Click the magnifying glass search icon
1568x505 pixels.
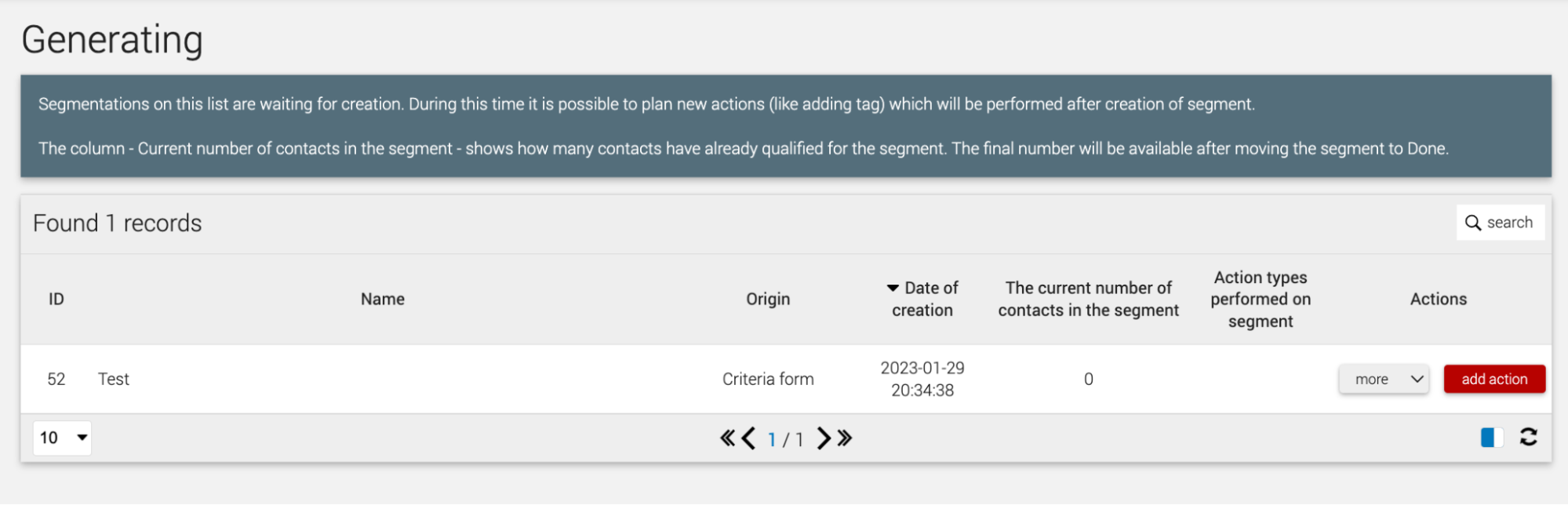click(x=1473, y=223)
